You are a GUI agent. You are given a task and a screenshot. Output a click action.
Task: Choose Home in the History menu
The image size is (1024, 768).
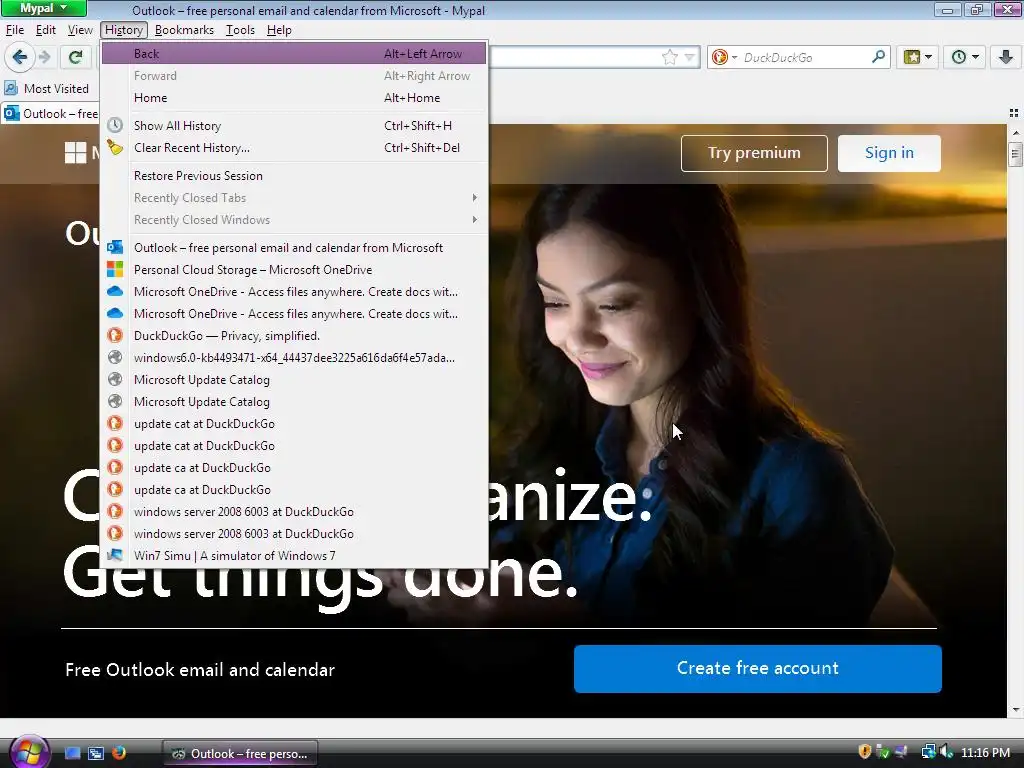[x=294, y=98]
